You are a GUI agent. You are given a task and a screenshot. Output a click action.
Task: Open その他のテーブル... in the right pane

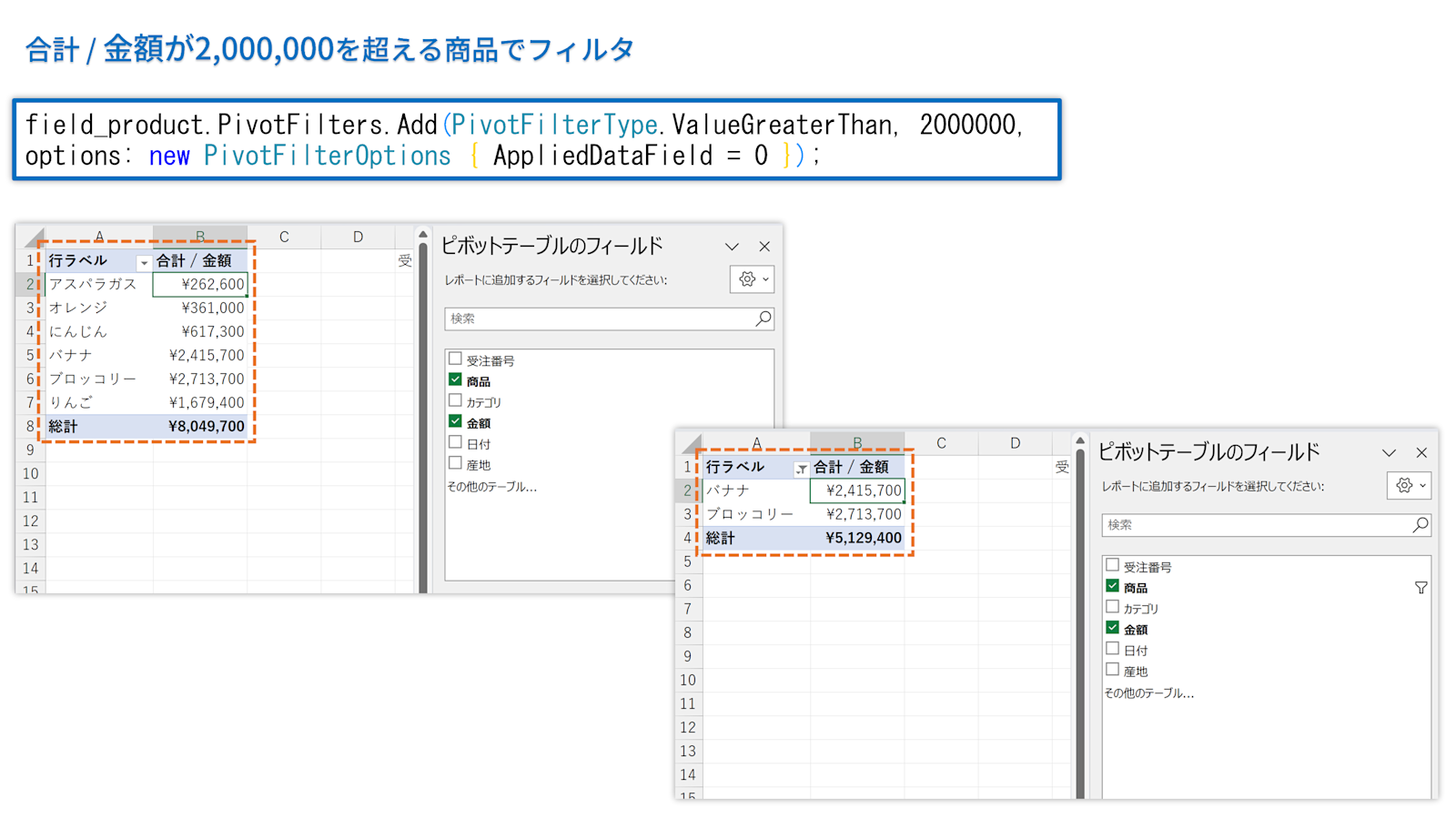click(1148, 693)
